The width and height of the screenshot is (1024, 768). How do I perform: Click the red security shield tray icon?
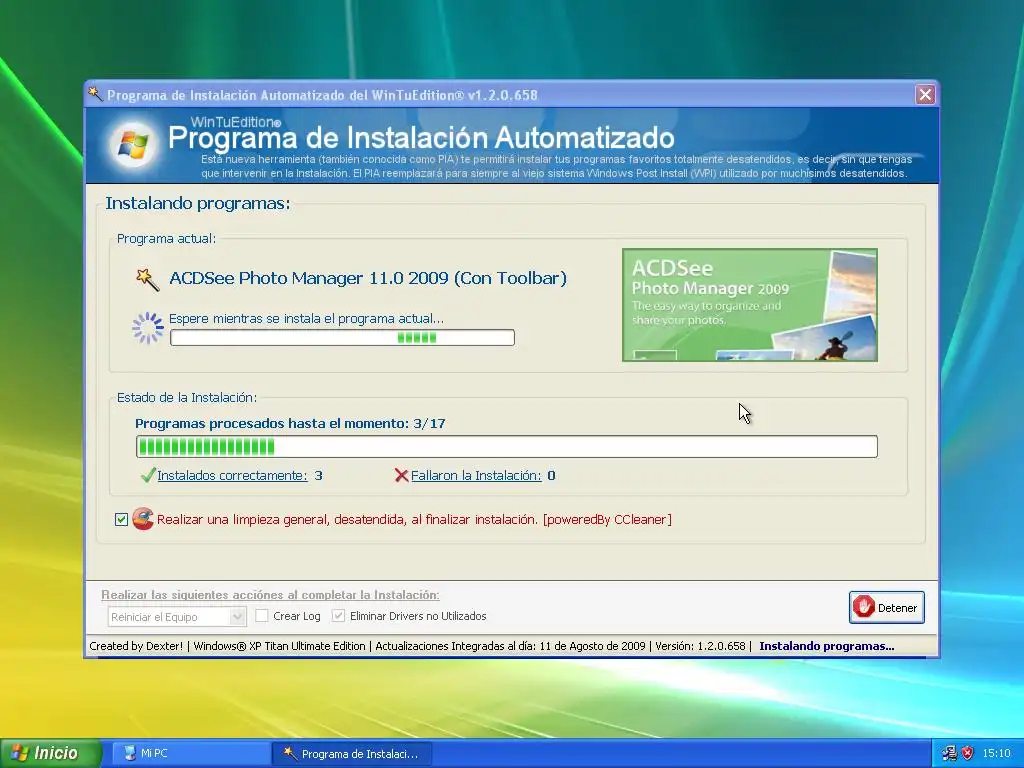[968, 753]
